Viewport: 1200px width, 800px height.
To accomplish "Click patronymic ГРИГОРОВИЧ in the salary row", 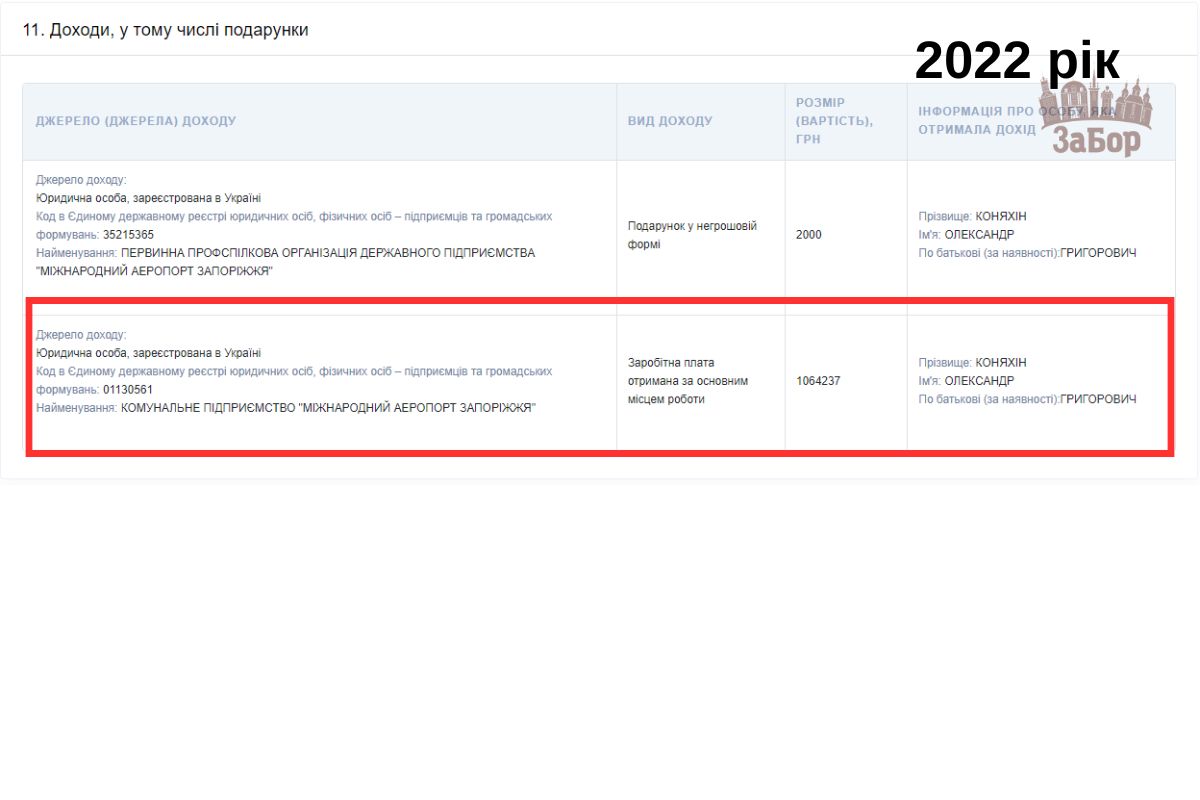I will pos(1099,399).
